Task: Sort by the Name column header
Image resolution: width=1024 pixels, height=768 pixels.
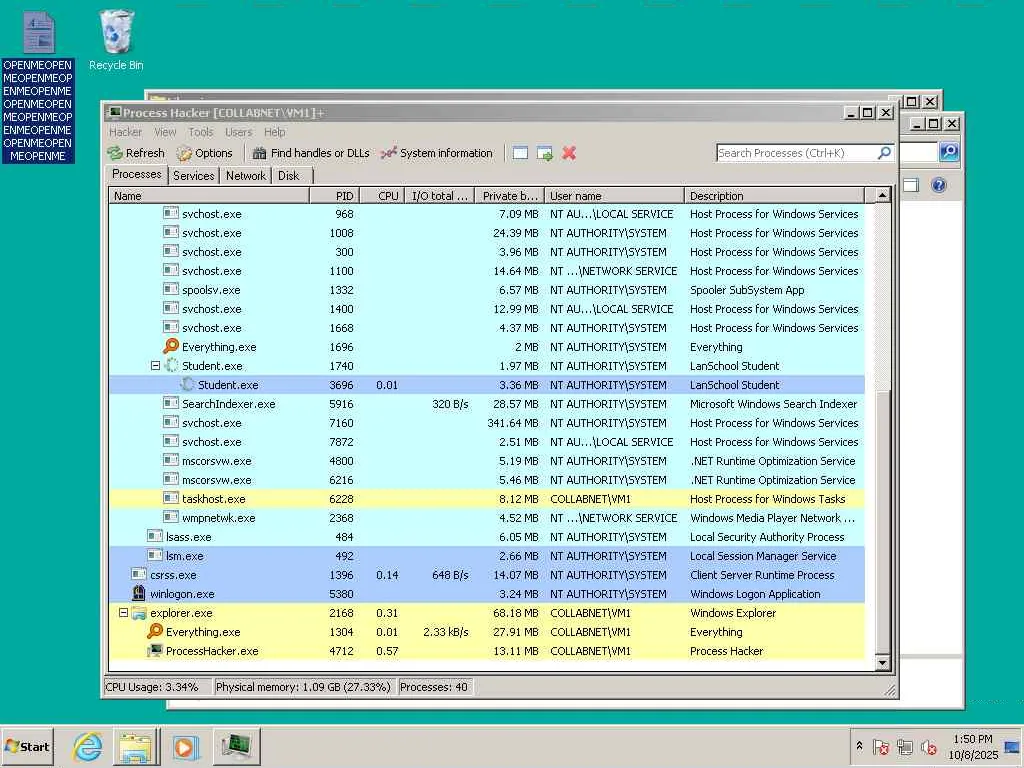Action: coord(209,196)
